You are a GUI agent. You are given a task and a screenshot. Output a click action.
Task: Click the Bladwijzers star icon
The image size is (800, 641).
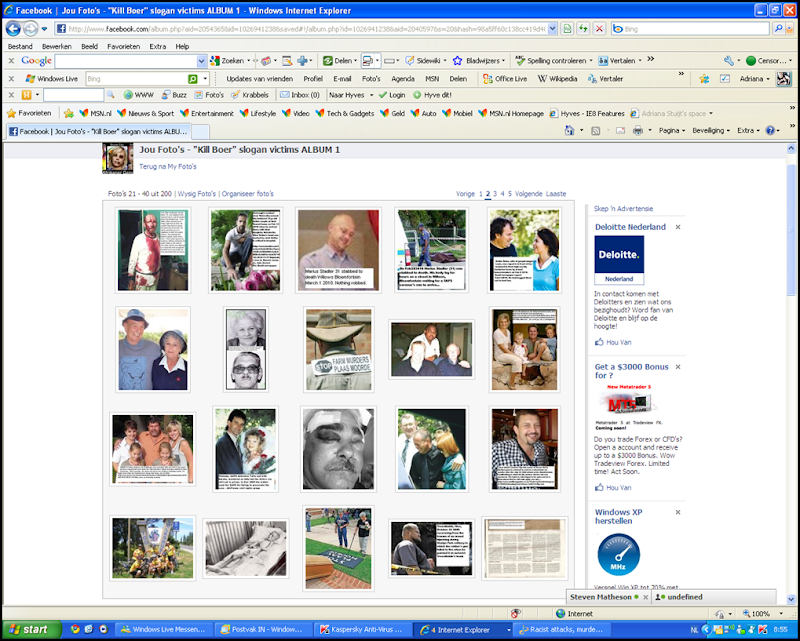tap(458, 61)
